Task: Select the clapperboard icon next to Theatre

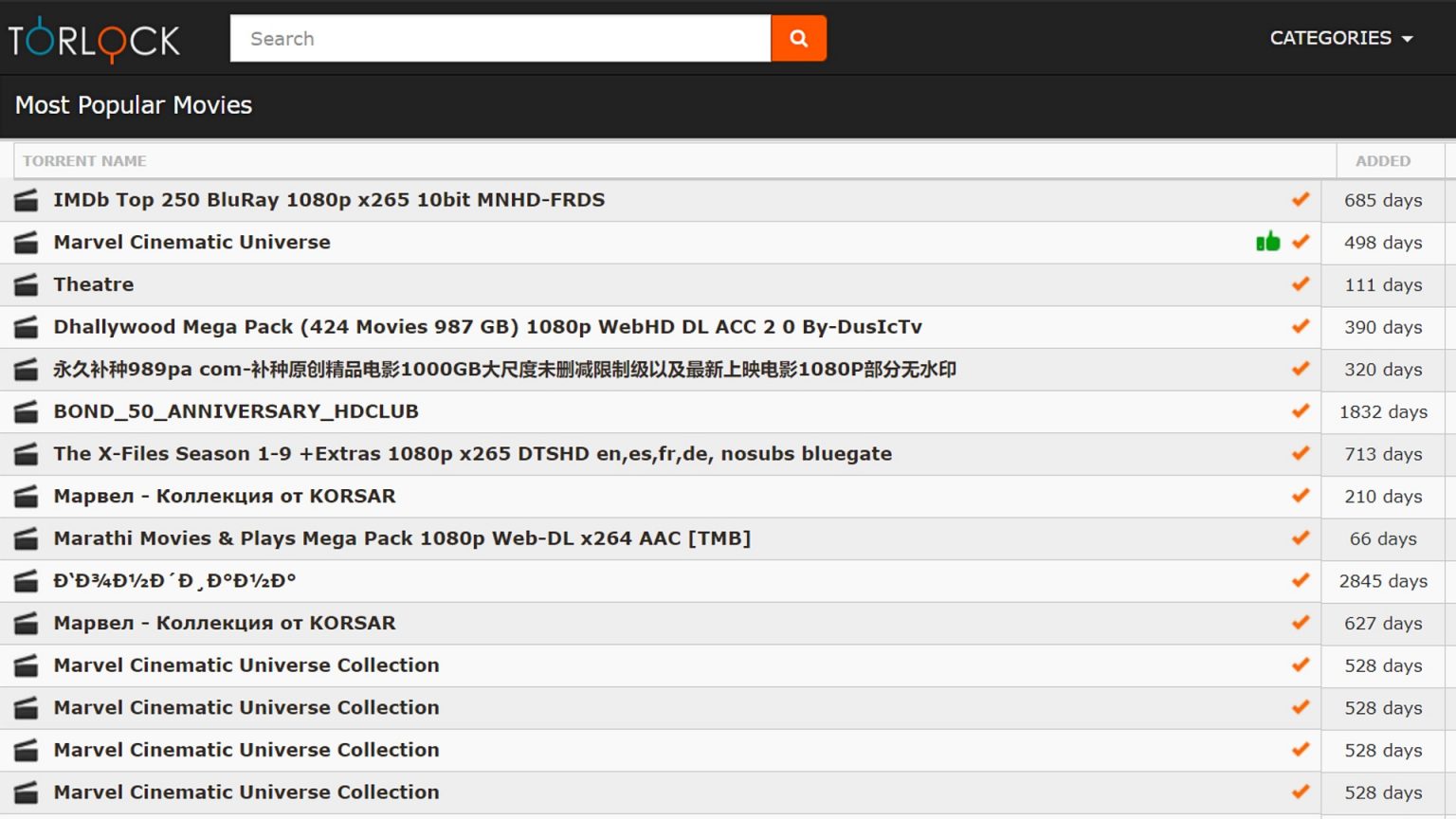Action: tap(24, 284)
